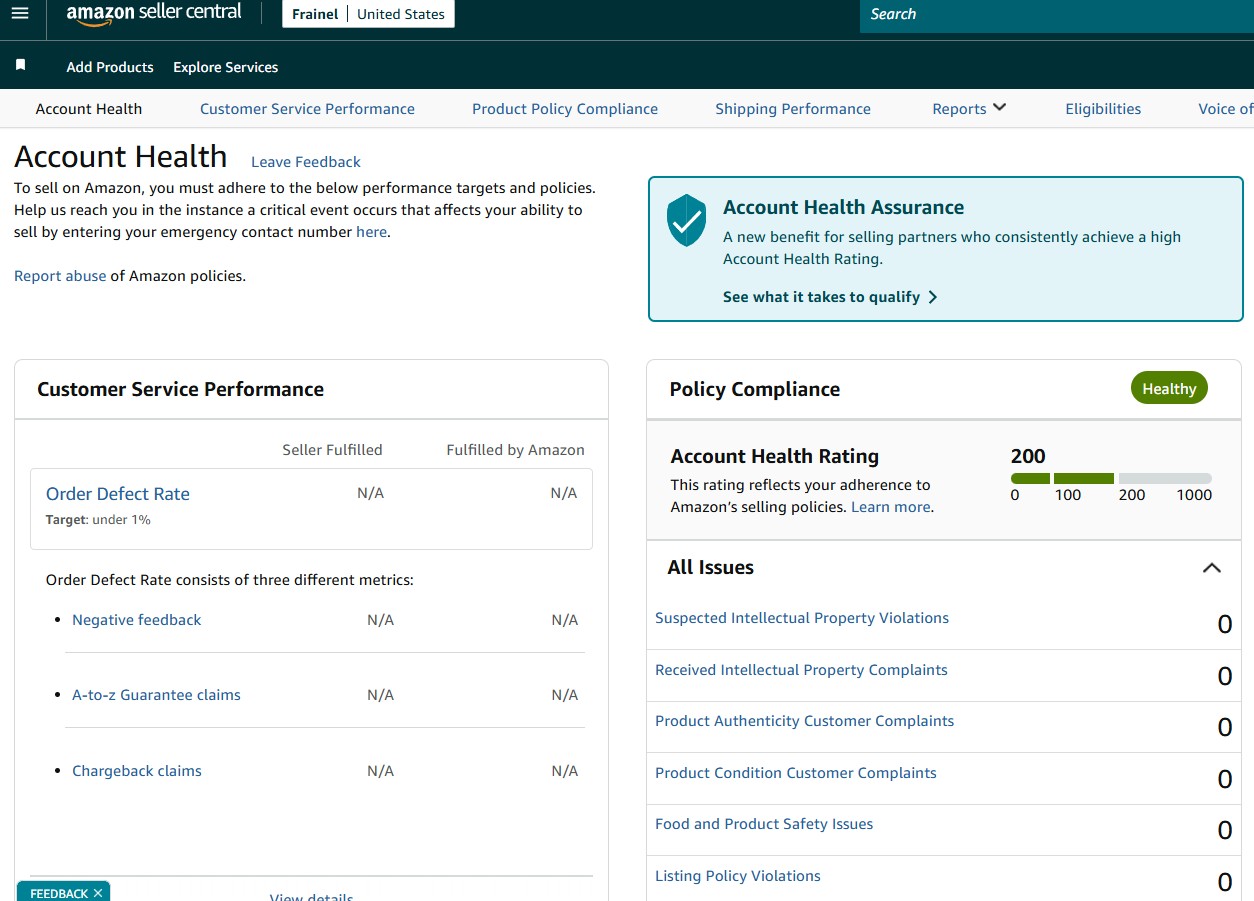Go to Add Products

click(x=110, y=67)
